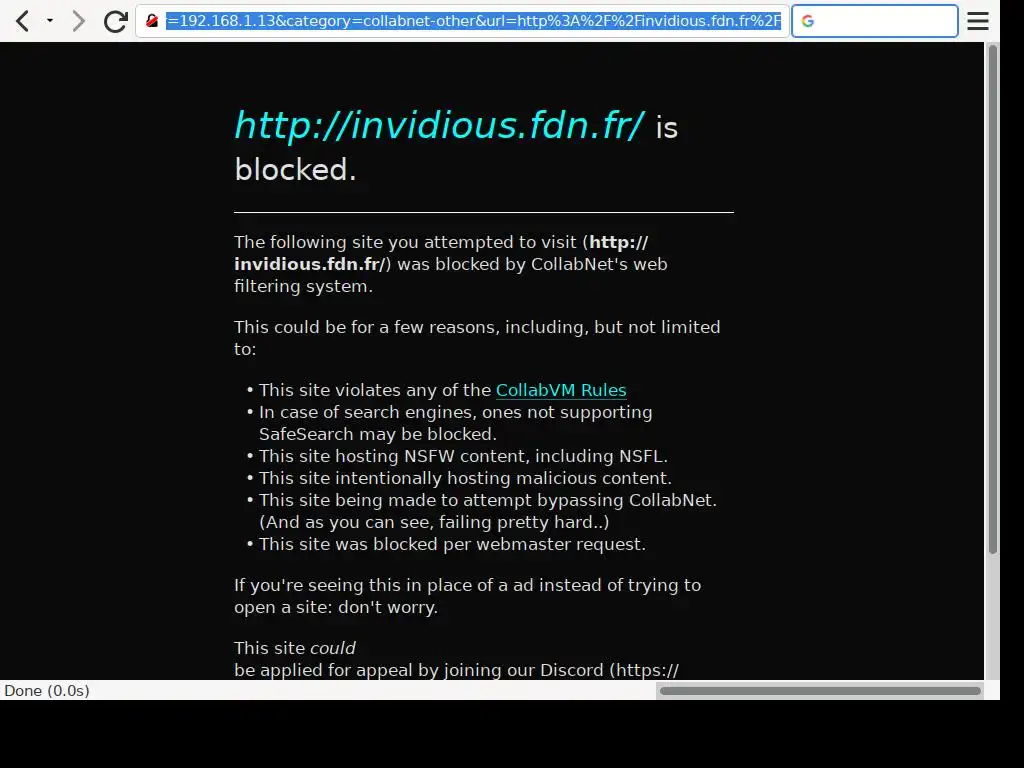Go forward to the next page
Viewport: 1024px width, 768px height.
pos(78,21)
